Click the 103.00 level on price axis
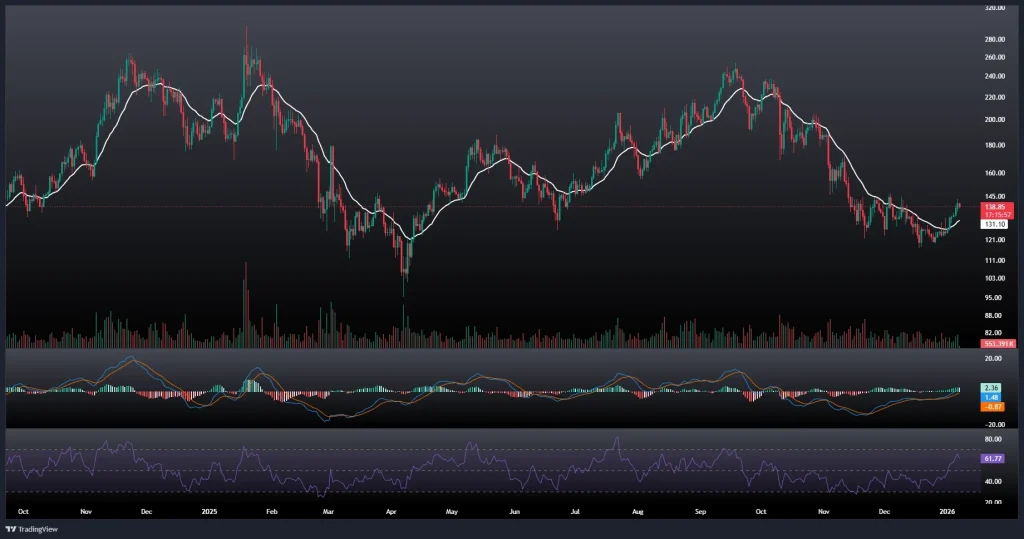1024x539 pixels. coord(995,278)
